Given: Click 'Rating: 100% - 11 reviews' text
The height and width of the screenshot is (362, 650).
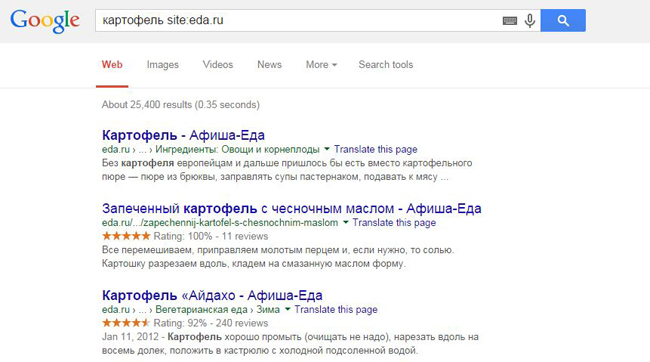Looking at the screenshot, I should (211, 236).
